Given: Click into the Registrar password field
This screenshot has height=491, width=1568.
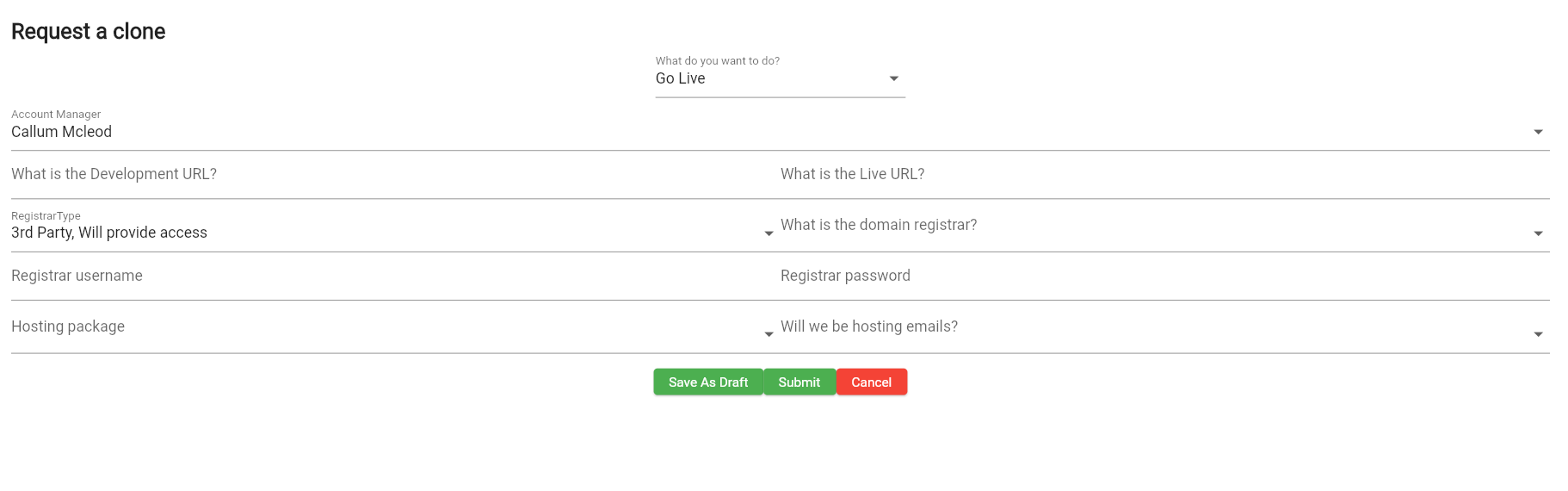Looking at the screenshot, I should [1162, 277].
